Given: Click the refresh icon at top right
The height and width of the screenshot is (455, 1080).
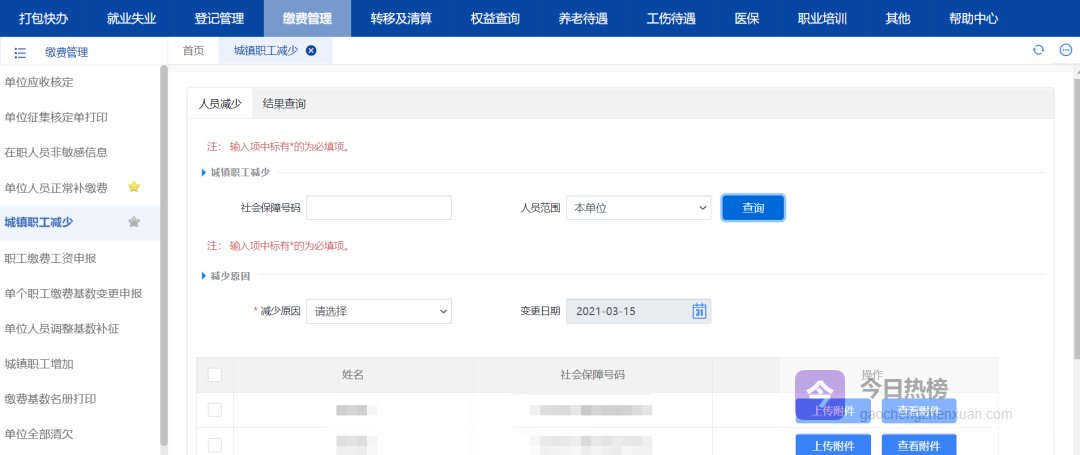Looking at the screenshot, I should click(1038, 51).
